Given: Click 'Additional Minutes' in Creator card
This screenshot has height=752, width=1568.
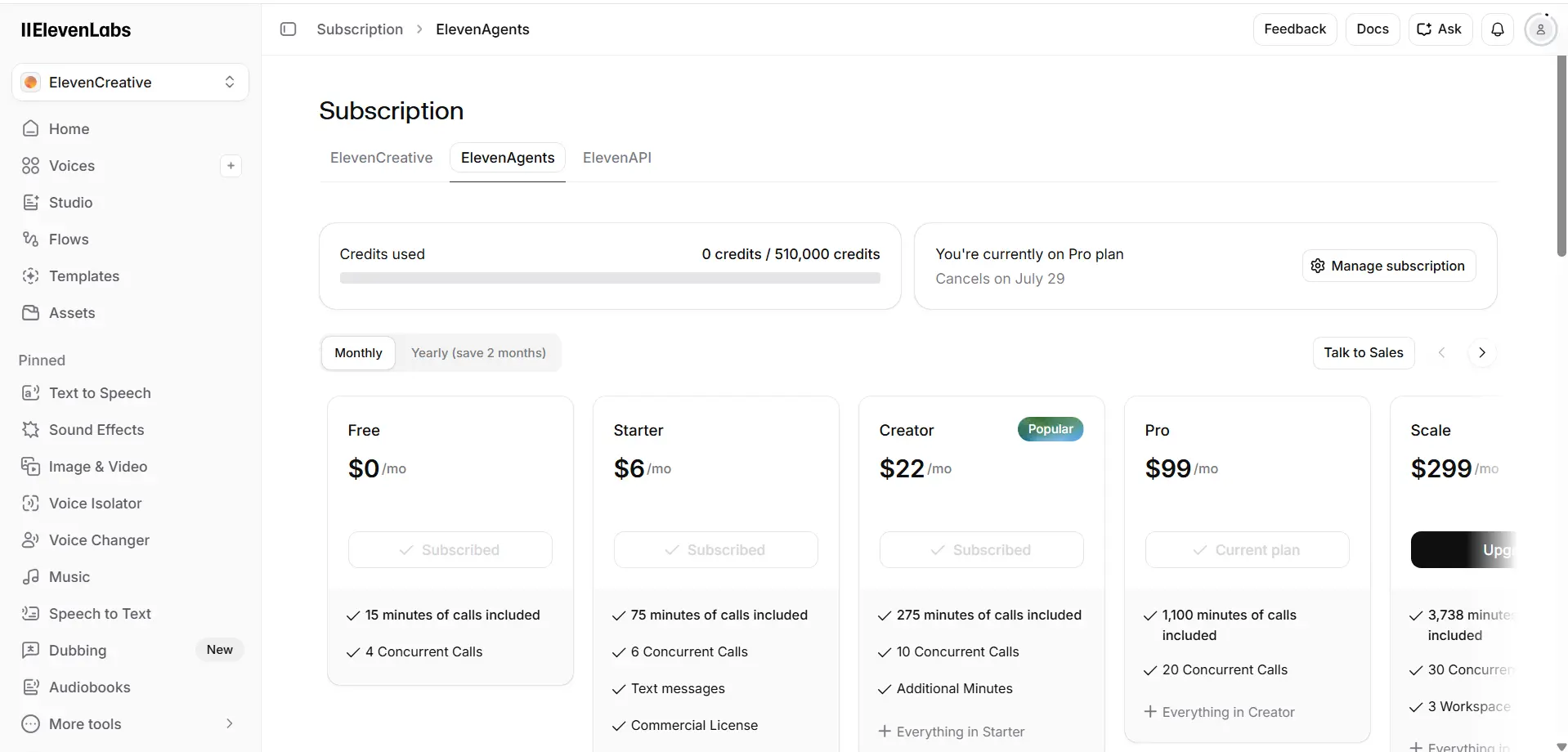Looking at the screenshot, I should tap(954, 688).
